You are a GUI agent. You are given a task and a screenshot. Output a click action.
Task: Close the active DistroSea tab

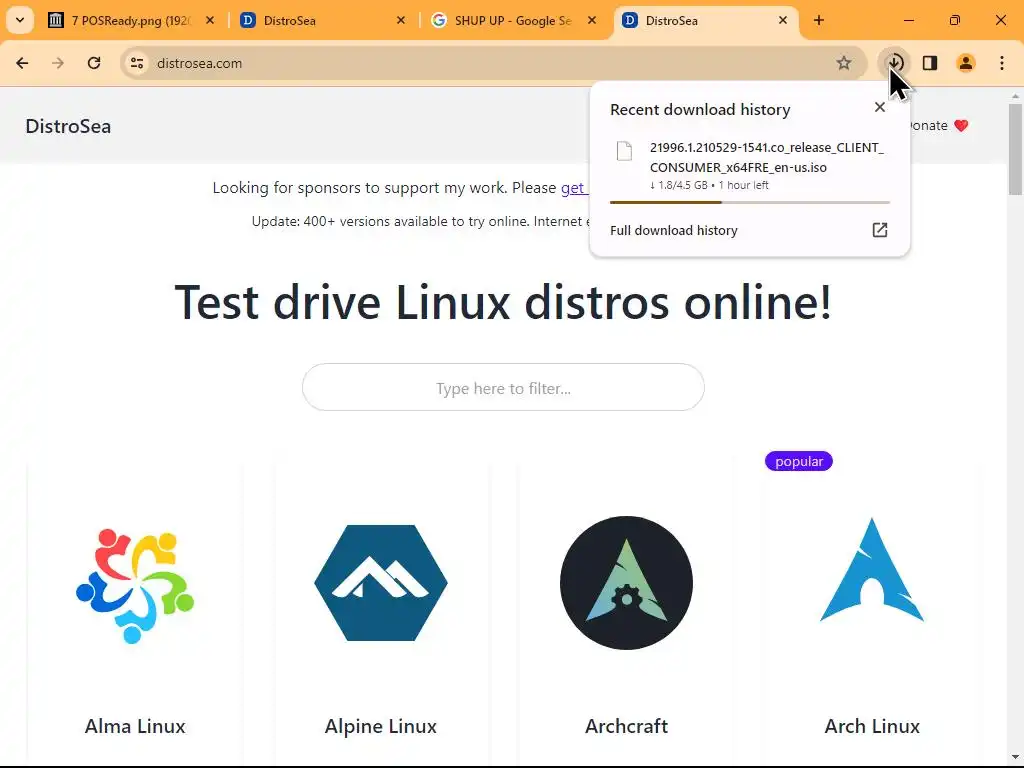783,21
